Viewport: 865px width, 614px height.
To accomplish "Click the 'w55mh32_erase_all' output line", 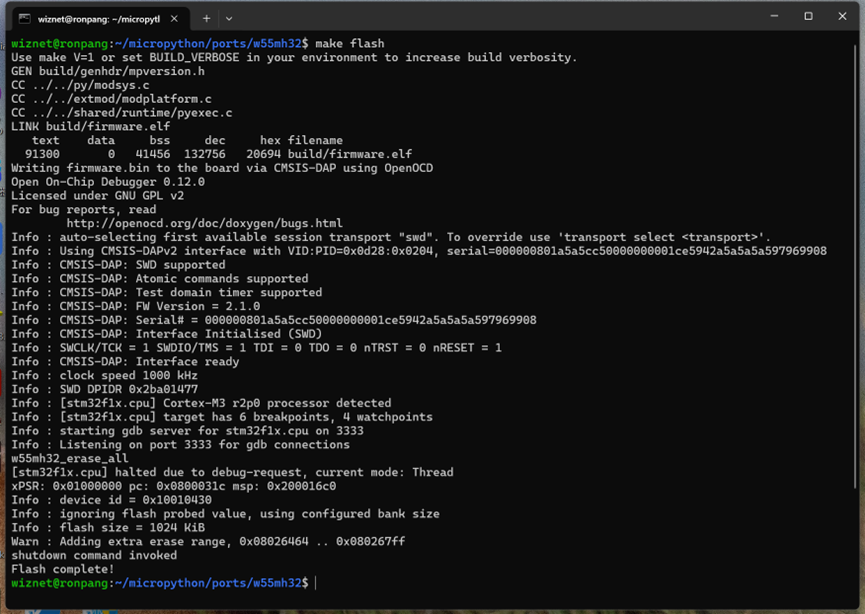I will click(x=70, y=458).
